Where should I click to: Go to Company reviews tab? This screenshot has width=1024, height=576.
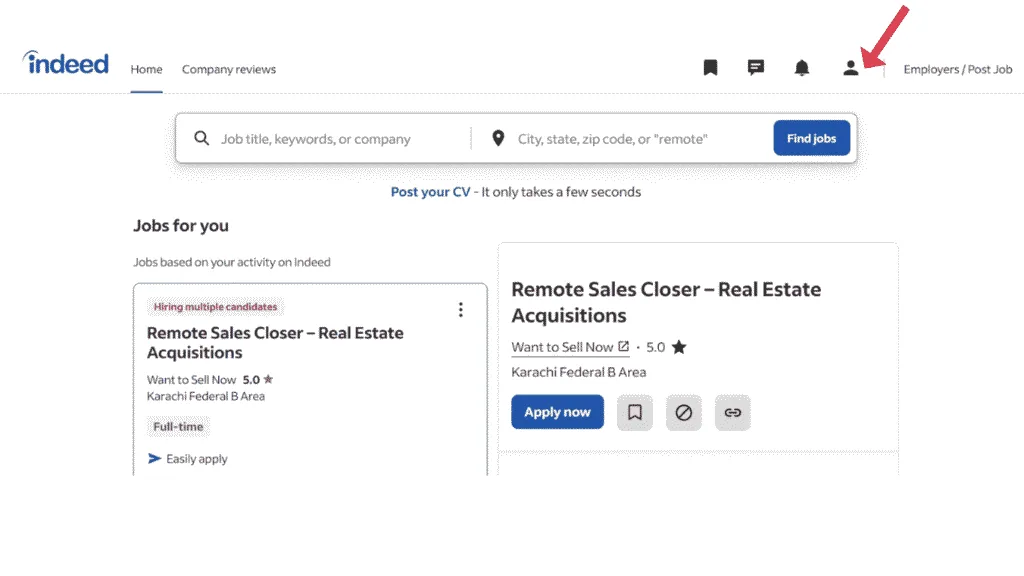pyautogui.click(x=229, y=70)
